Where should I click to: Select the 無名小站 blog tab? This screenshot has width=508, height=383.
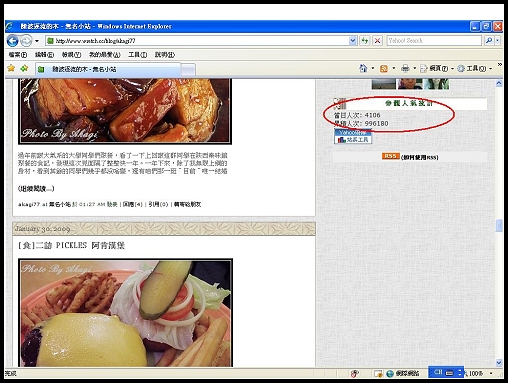click(x=108, y=69)
